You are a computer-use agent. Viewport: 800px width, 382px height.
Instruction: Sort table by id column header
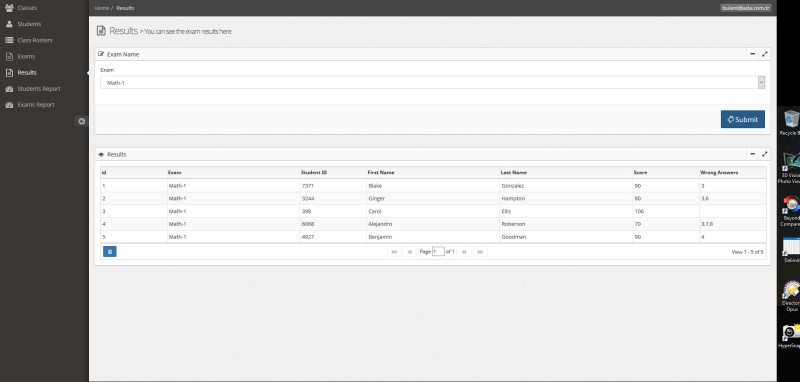134,172
